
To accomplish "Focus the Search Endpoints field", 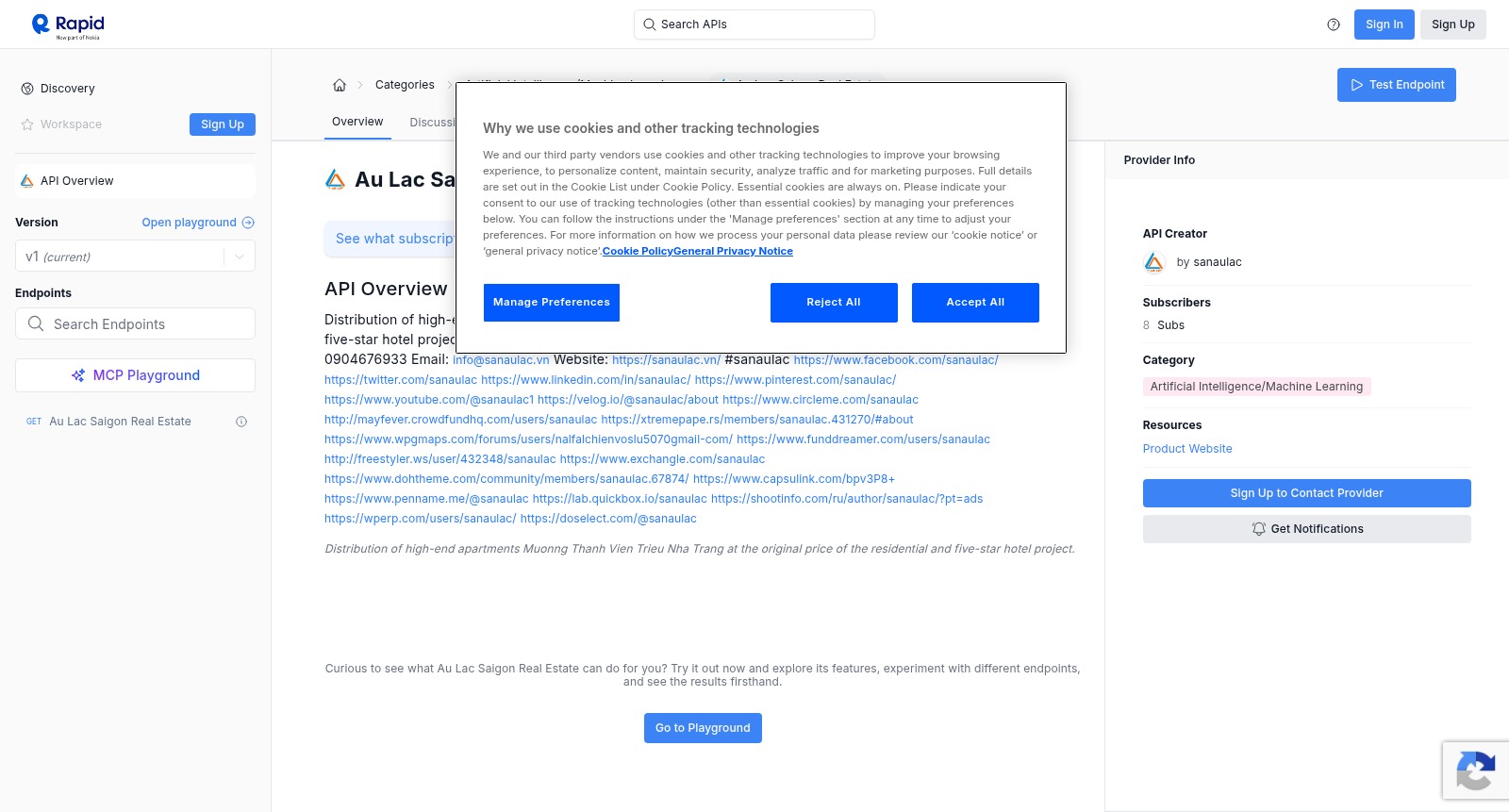I will pos(135,323).
